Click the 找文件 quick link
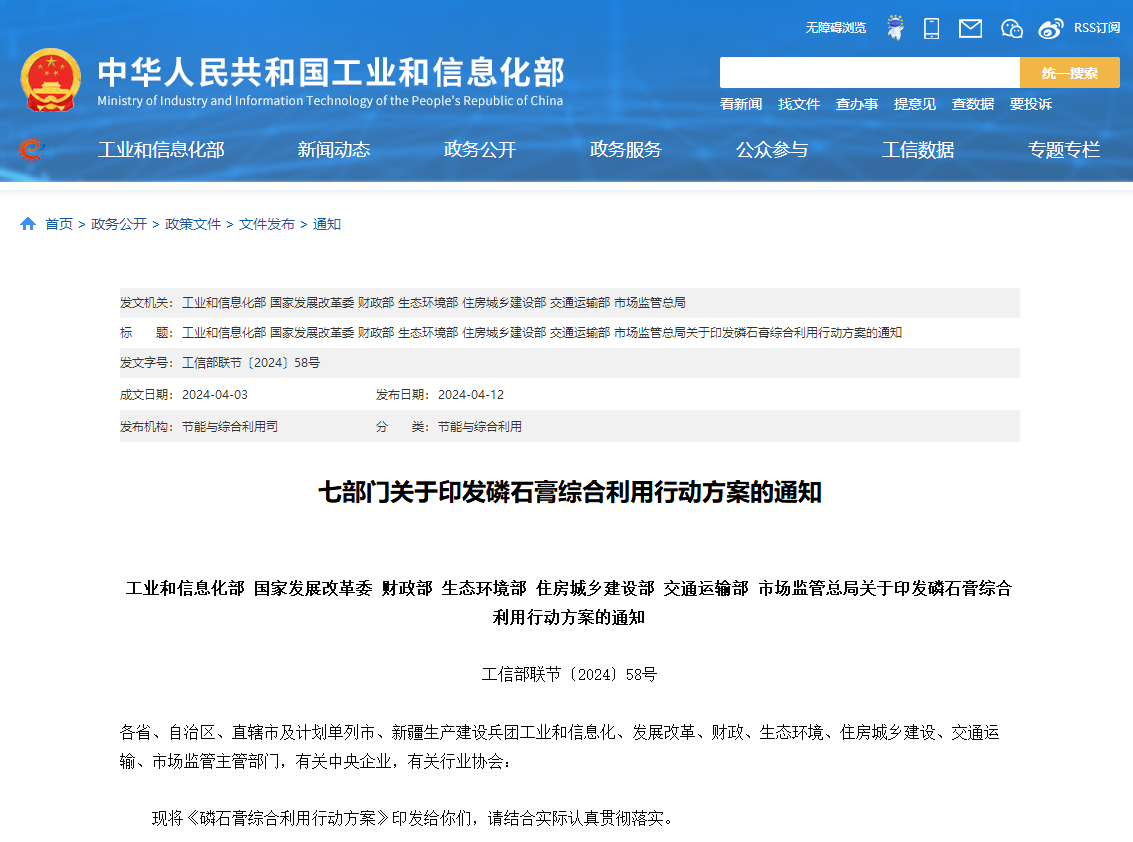This screenshot has height=842, width=1133. point(799,104)
